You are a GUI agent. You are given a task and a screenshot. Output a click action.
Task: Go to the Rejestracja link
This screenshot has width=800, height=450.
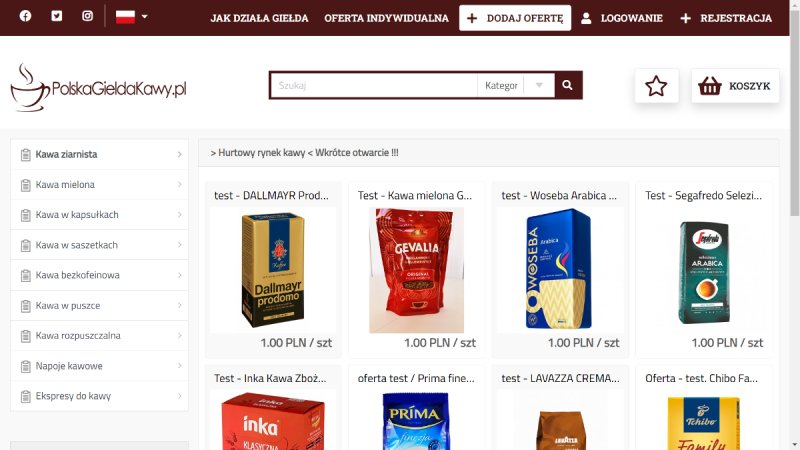click(726, 18)
